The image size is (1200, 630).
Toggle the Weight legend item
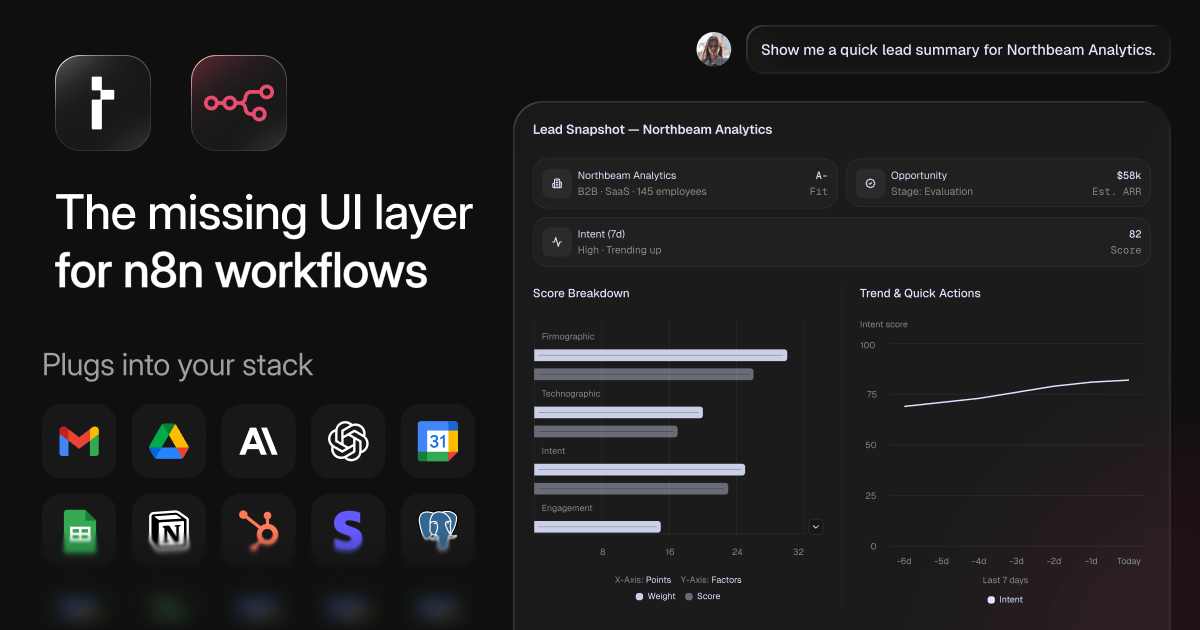pos(656,596)
